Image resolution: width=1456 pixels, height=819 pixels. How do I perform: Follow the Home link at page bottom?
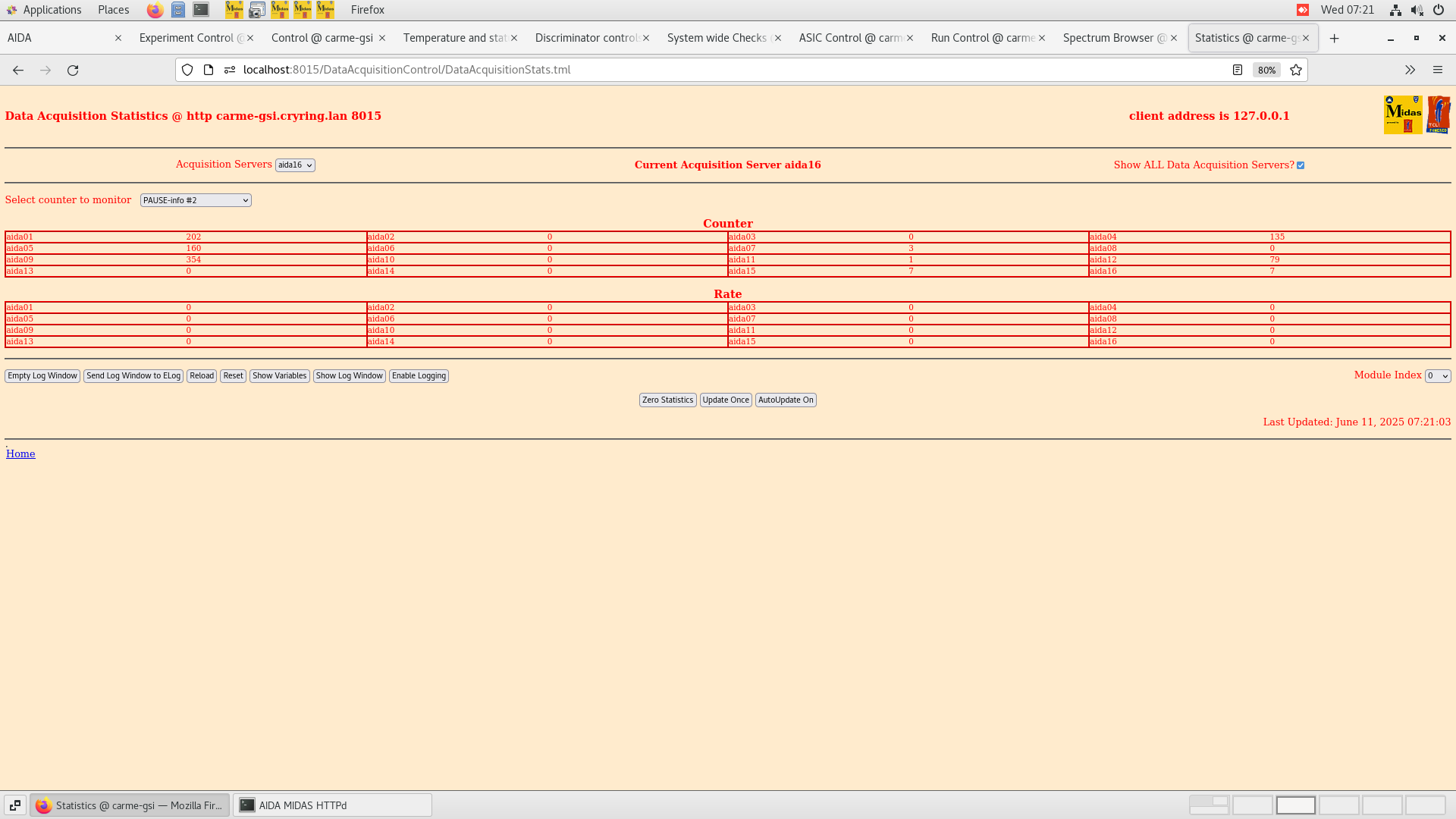[20, 453]
